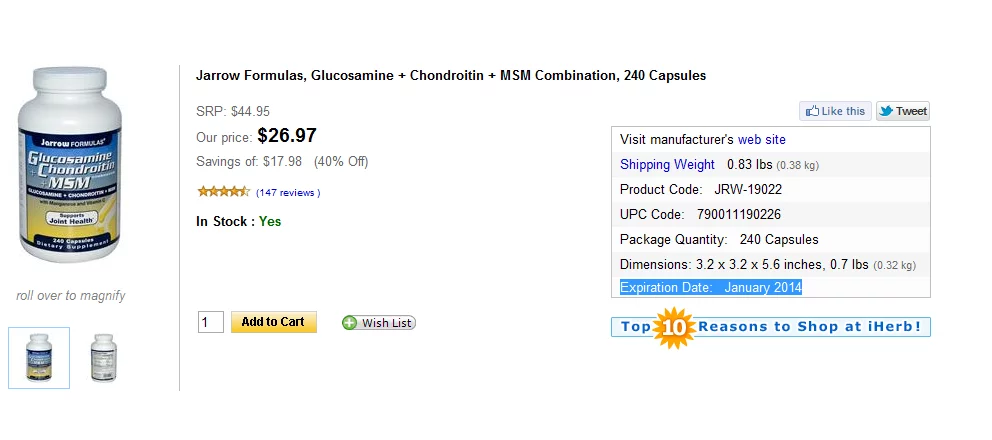Click the Twitter bird Tweet button
The height and width of the screenshot is (440, 992).
tap(903, 111)
